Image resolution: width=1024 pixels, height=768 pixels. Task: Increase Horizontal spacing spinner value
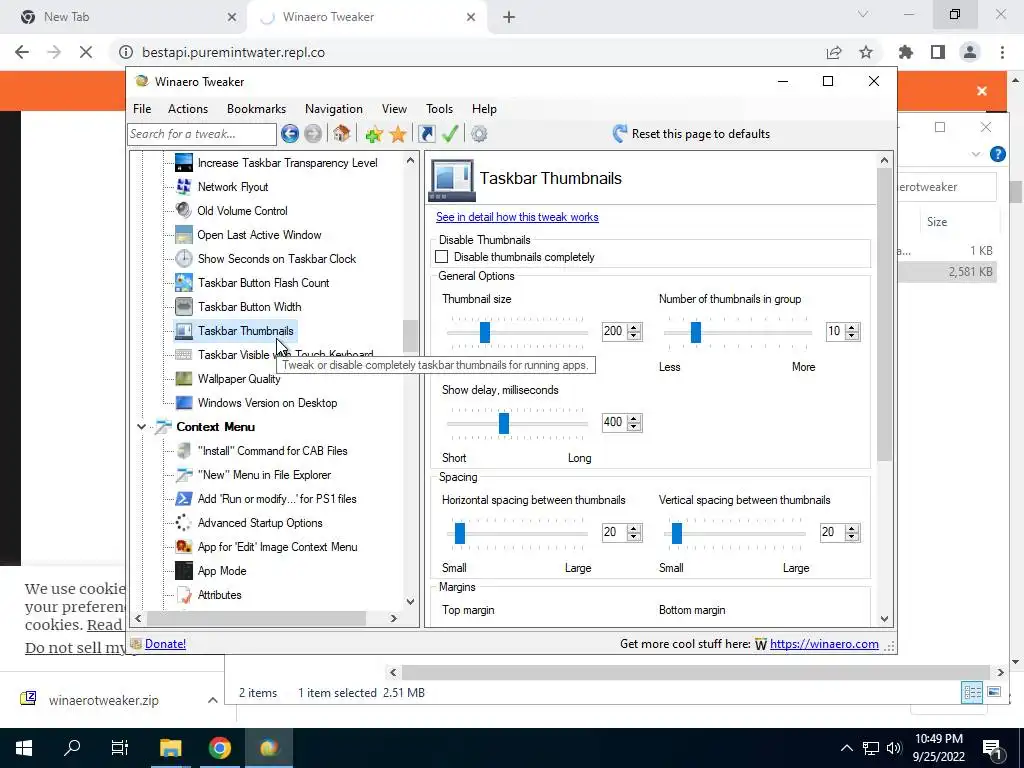[634, 528]
